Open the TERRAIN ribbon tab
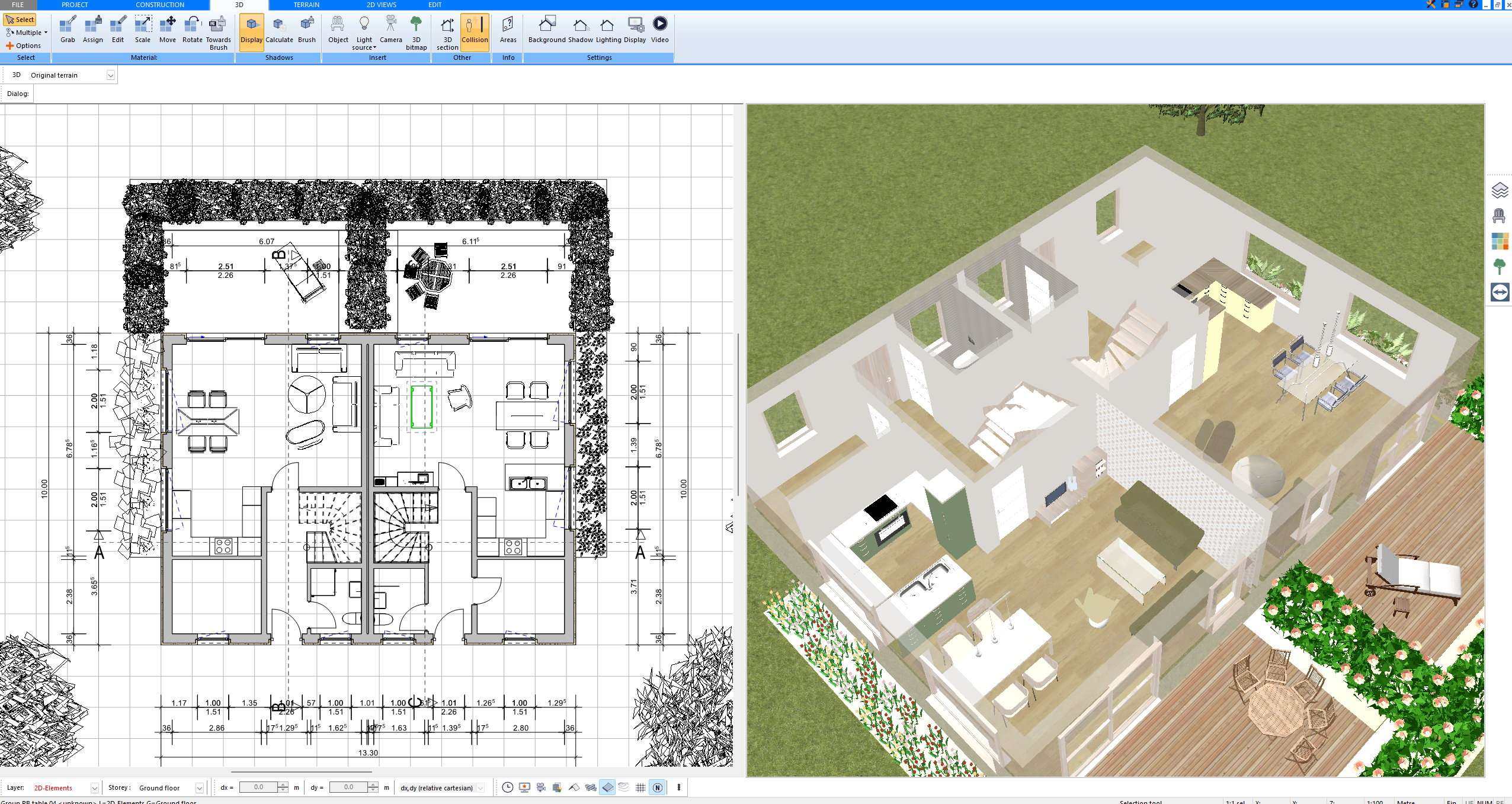 click(x=306, y=5)
